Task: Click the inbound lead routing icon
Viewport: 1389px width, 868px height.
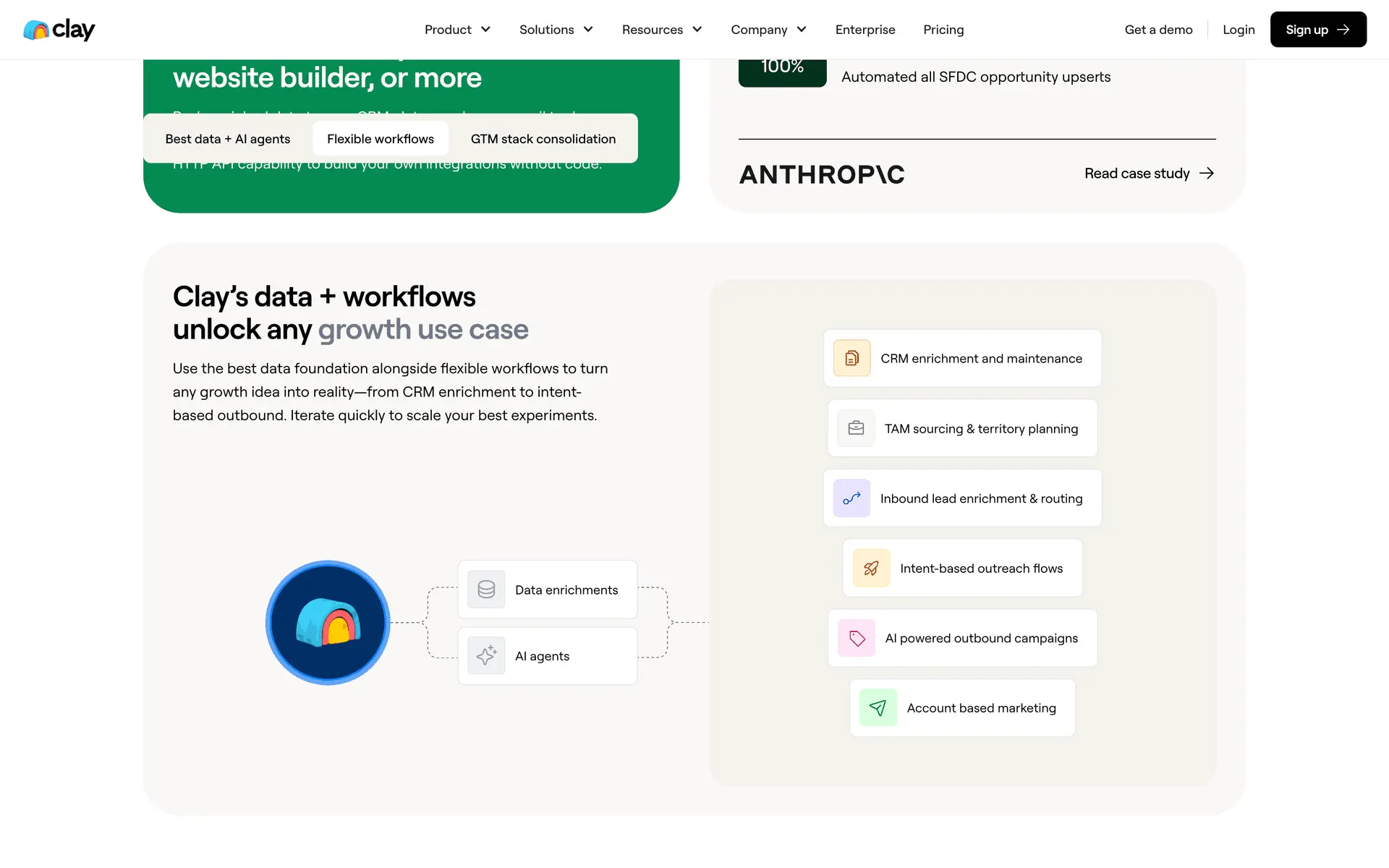Action: click(851, 498)
